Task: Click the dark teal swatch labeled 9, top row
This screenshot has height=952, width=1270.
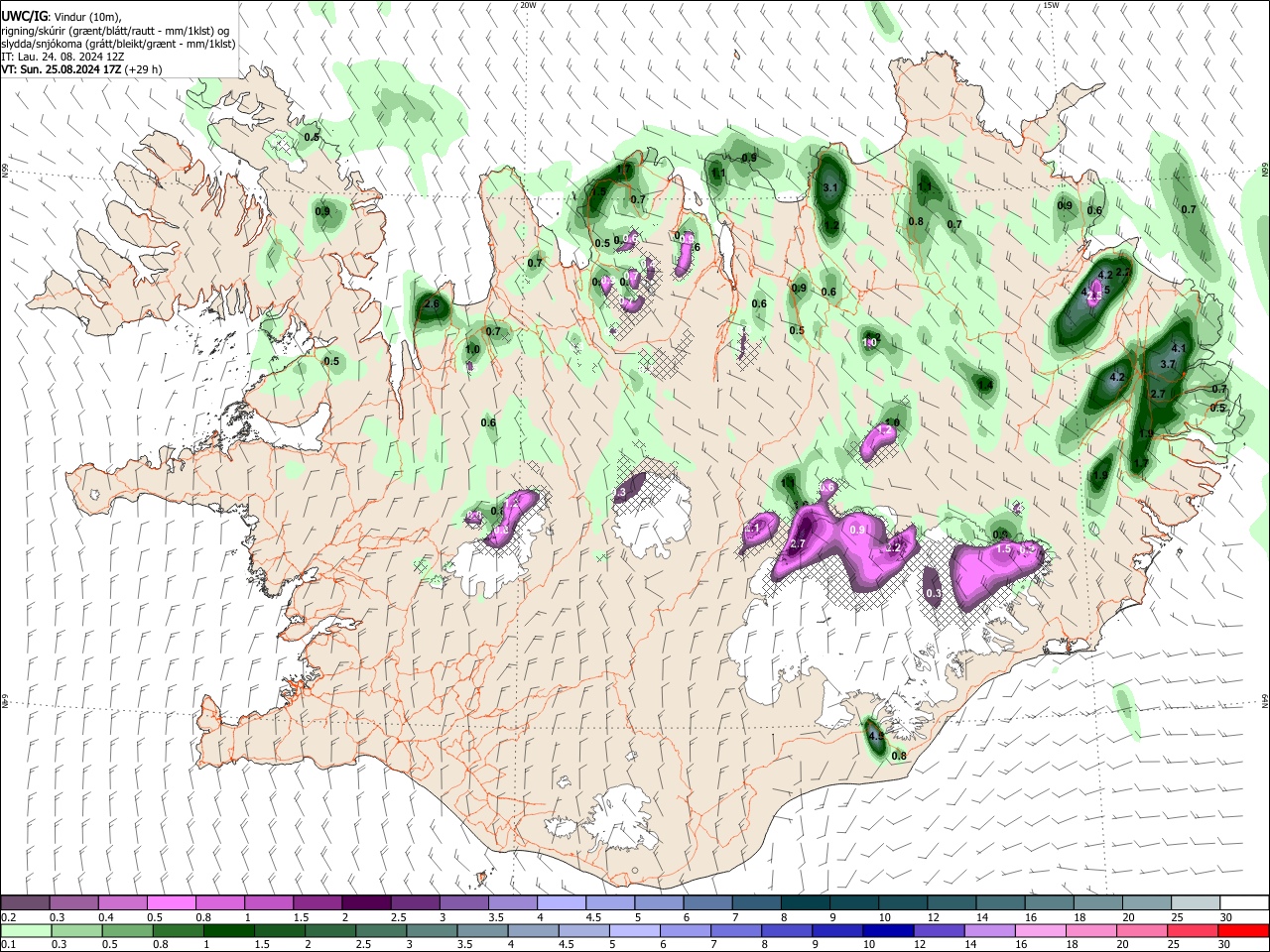Action: pos(854,903)
